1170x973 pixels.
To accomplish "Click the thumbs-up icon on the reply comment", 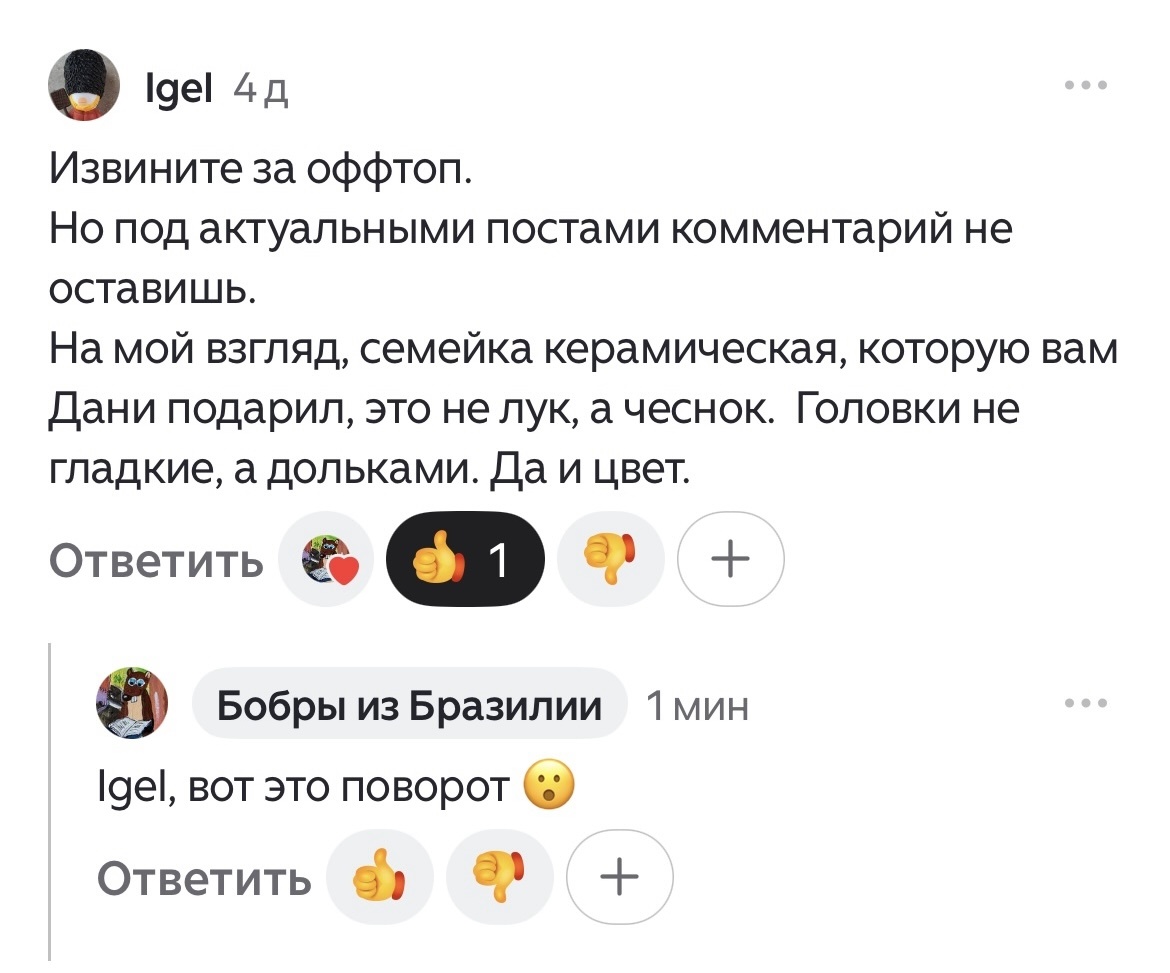I will [380, 876].
